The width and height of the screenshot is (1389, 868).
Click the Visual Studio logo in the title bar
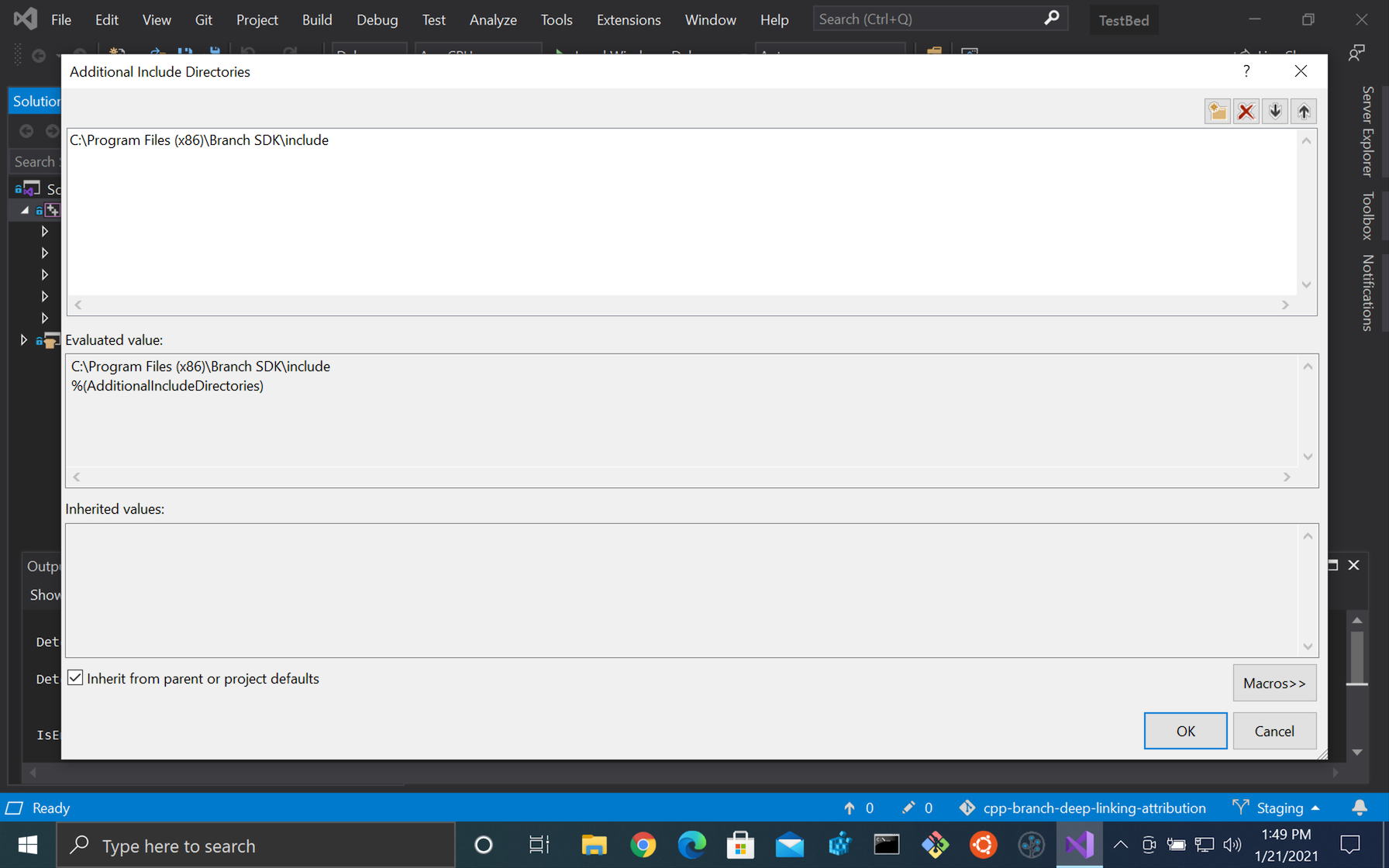click(26, 19)
